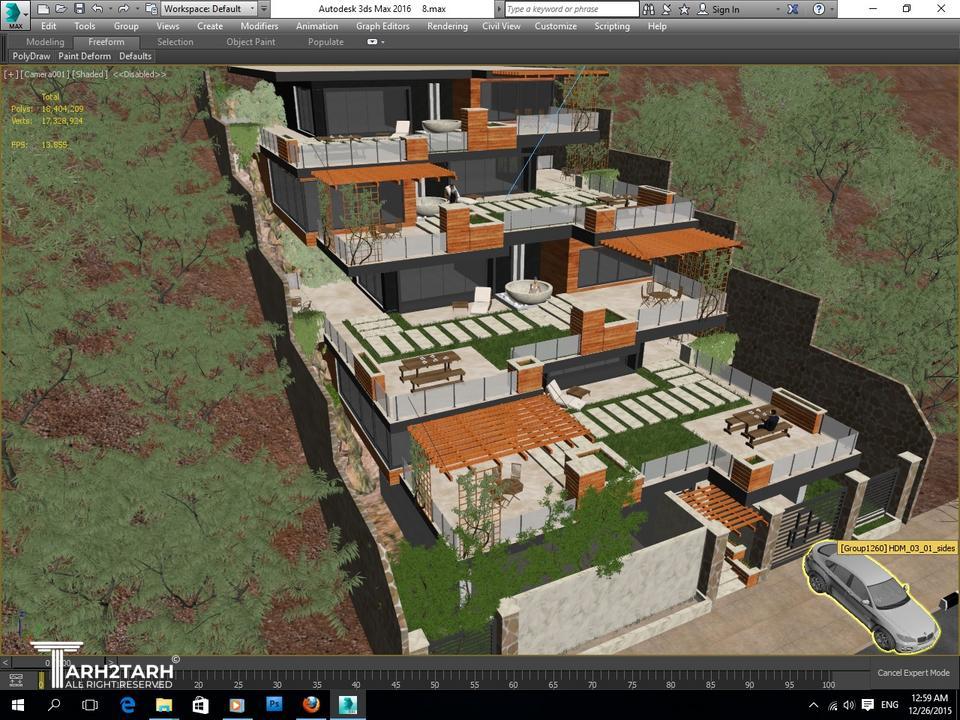
Task: Open the 3ds Max application menu logo
Action: coord(16,15)
